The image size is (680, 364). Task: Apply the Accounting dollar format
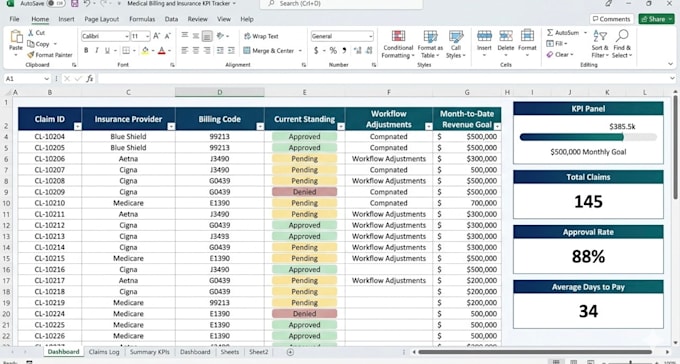pos(316,50)
